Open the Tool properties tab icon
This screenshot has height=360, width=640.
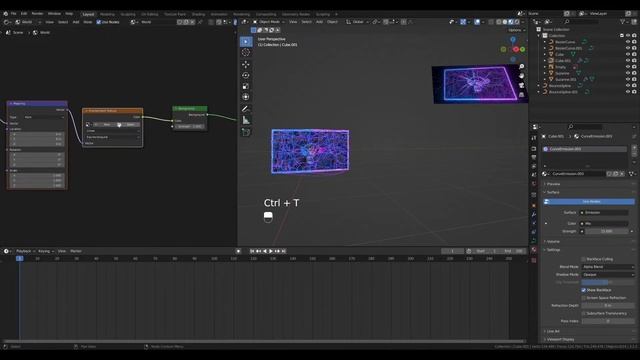pyautogui.click(x=534, y=139)
